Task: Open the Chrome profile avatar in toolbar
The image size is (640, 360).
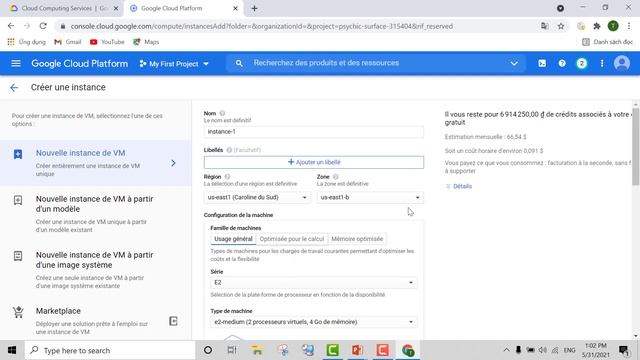Action: 613,26
